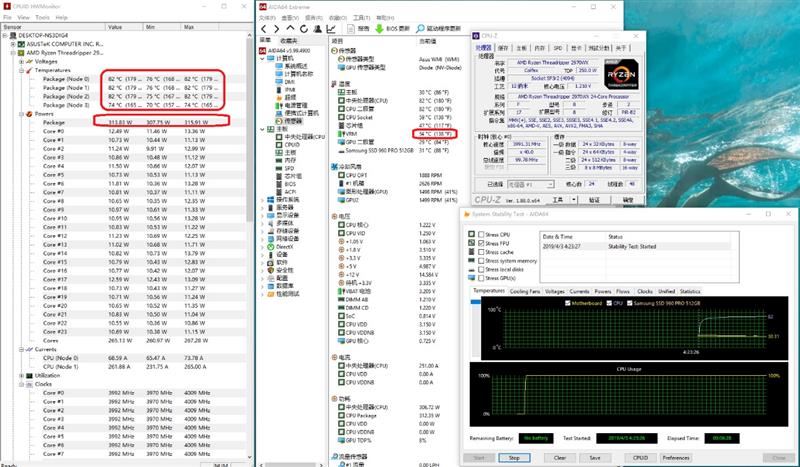The height and width of the screenshot is (467, 800).
Task: Enable the Stress local disks checkbox
Action: pyautogui.click(x=481, y=269)
